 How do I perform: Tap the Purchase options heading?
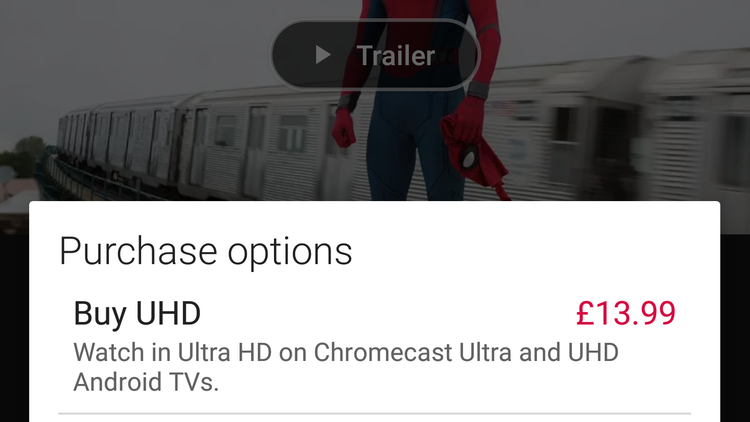(206, 251)
